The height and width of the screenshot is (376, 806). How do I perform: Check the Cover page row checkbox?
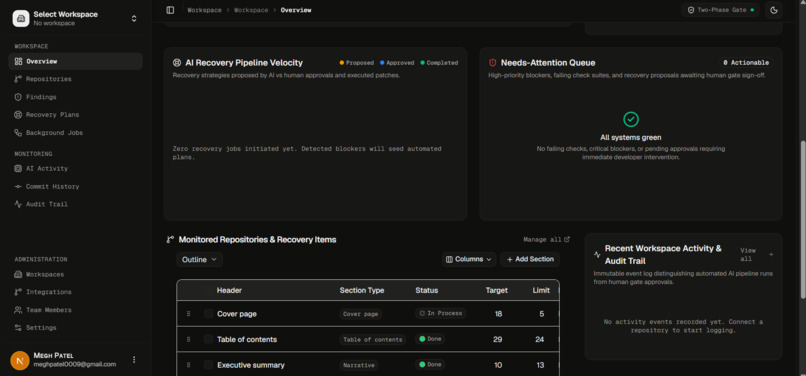pos(208,314)
